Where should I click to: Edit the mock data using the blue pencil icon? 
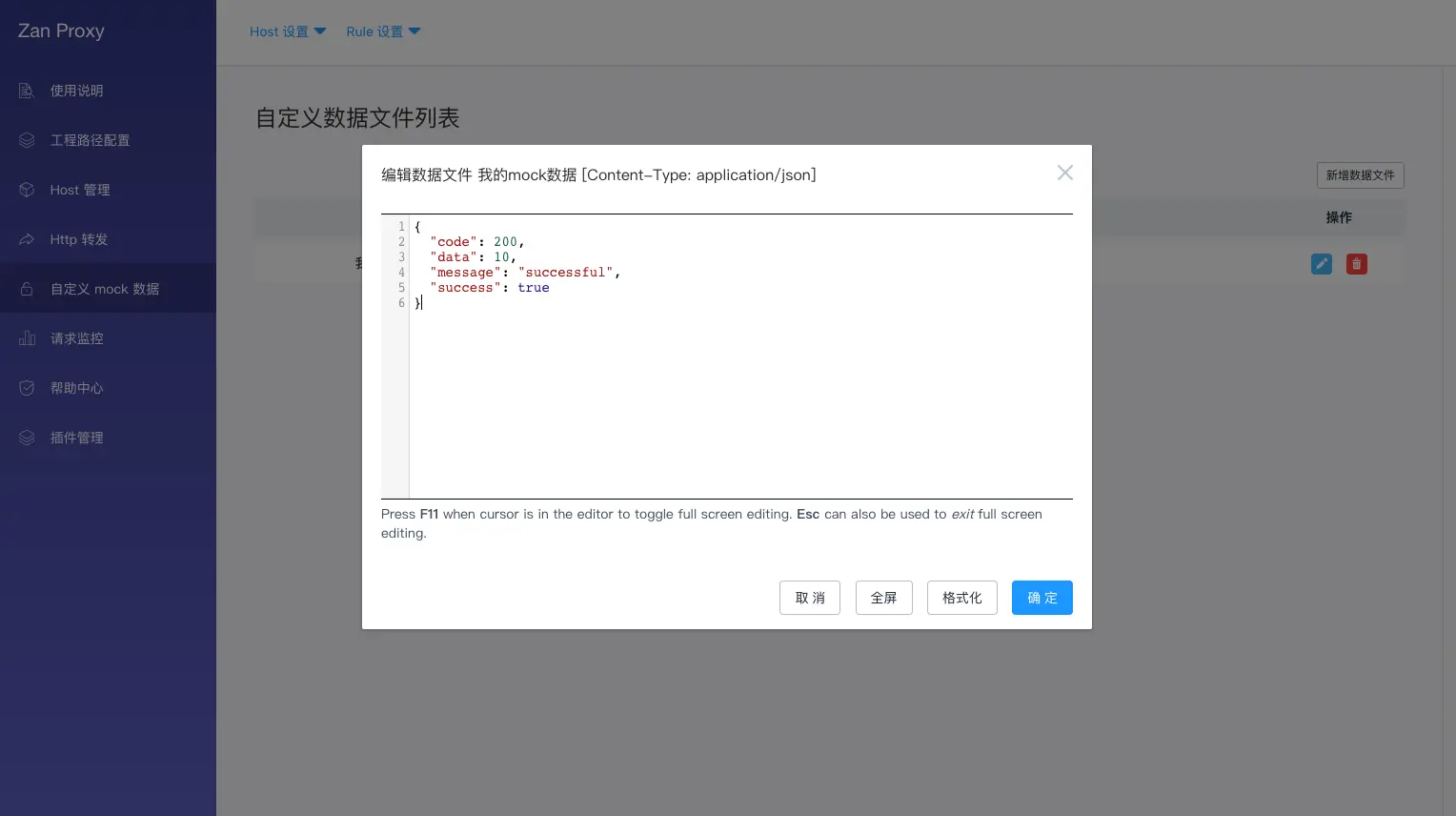pyautogui.click(x=1321, y=264)
